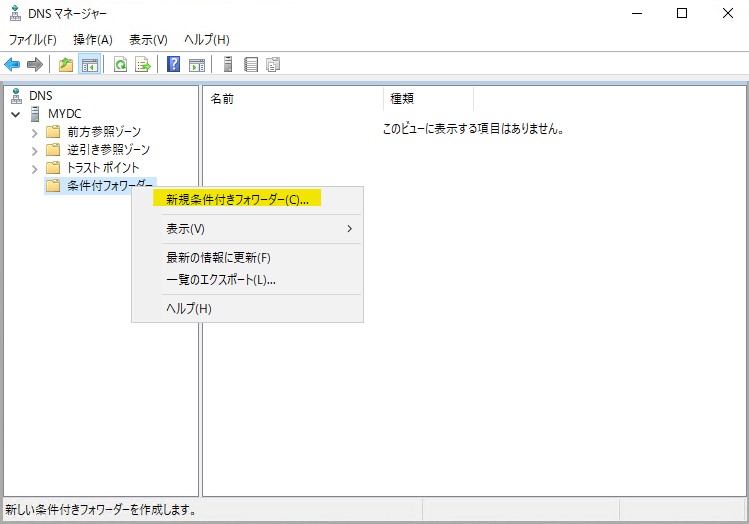Click the green Refresh toolbar icon

(x=120, y=64)
